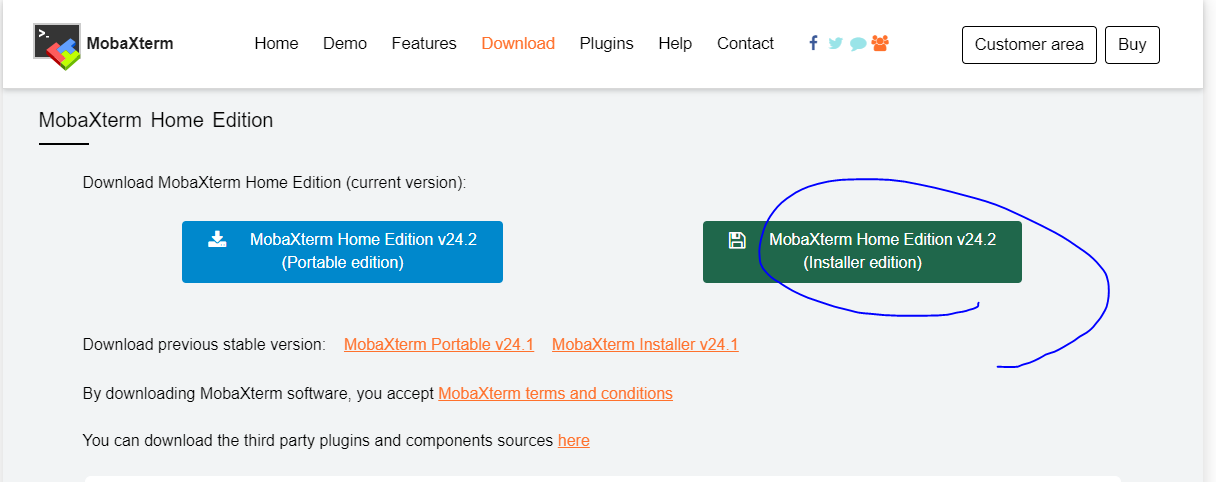Open the Features menu item
The width and height of the screenshot is (1216, 482).
click(424, 44)
